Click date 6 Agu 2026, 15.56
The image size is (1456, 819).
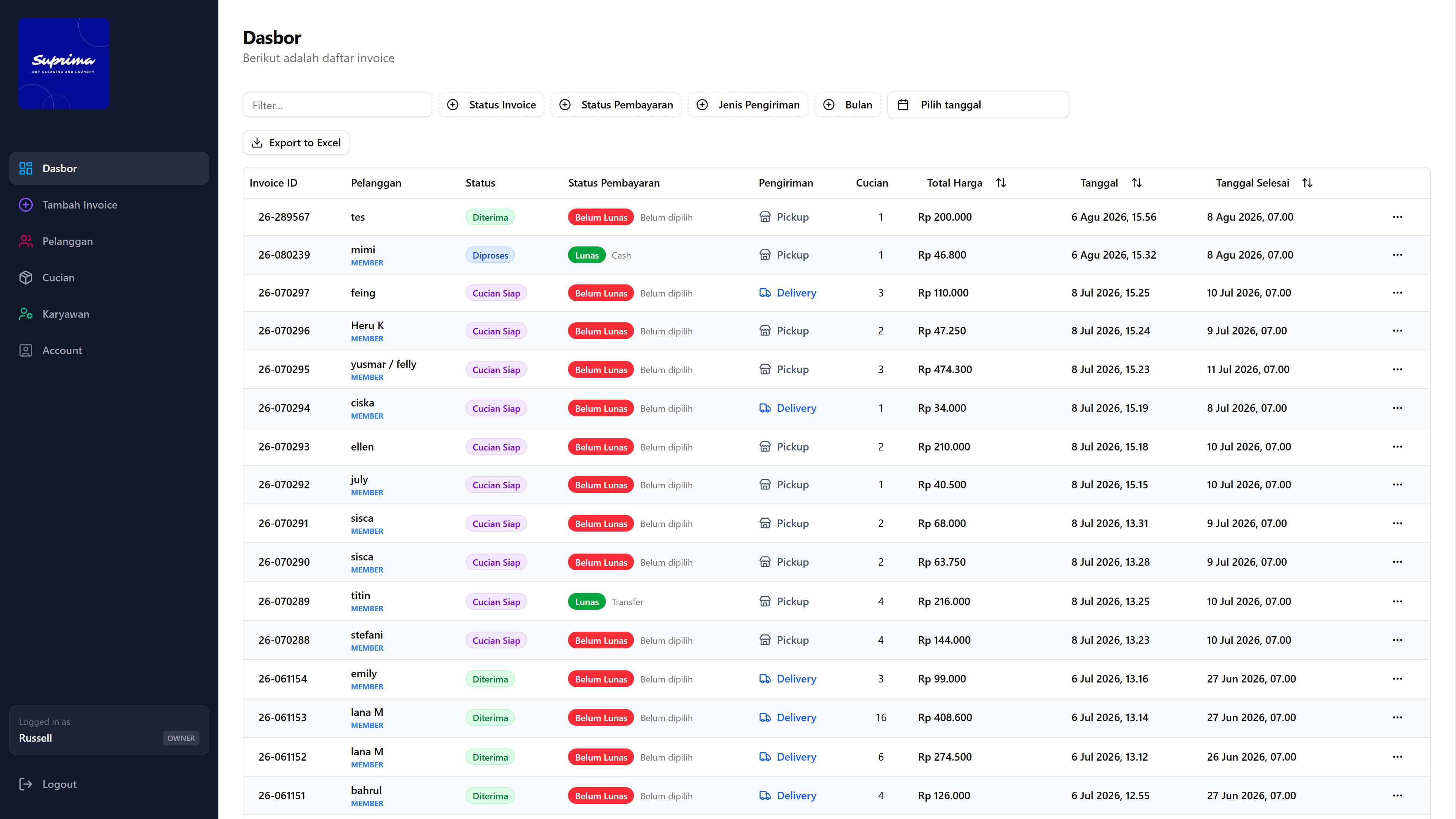[1114, 217]
